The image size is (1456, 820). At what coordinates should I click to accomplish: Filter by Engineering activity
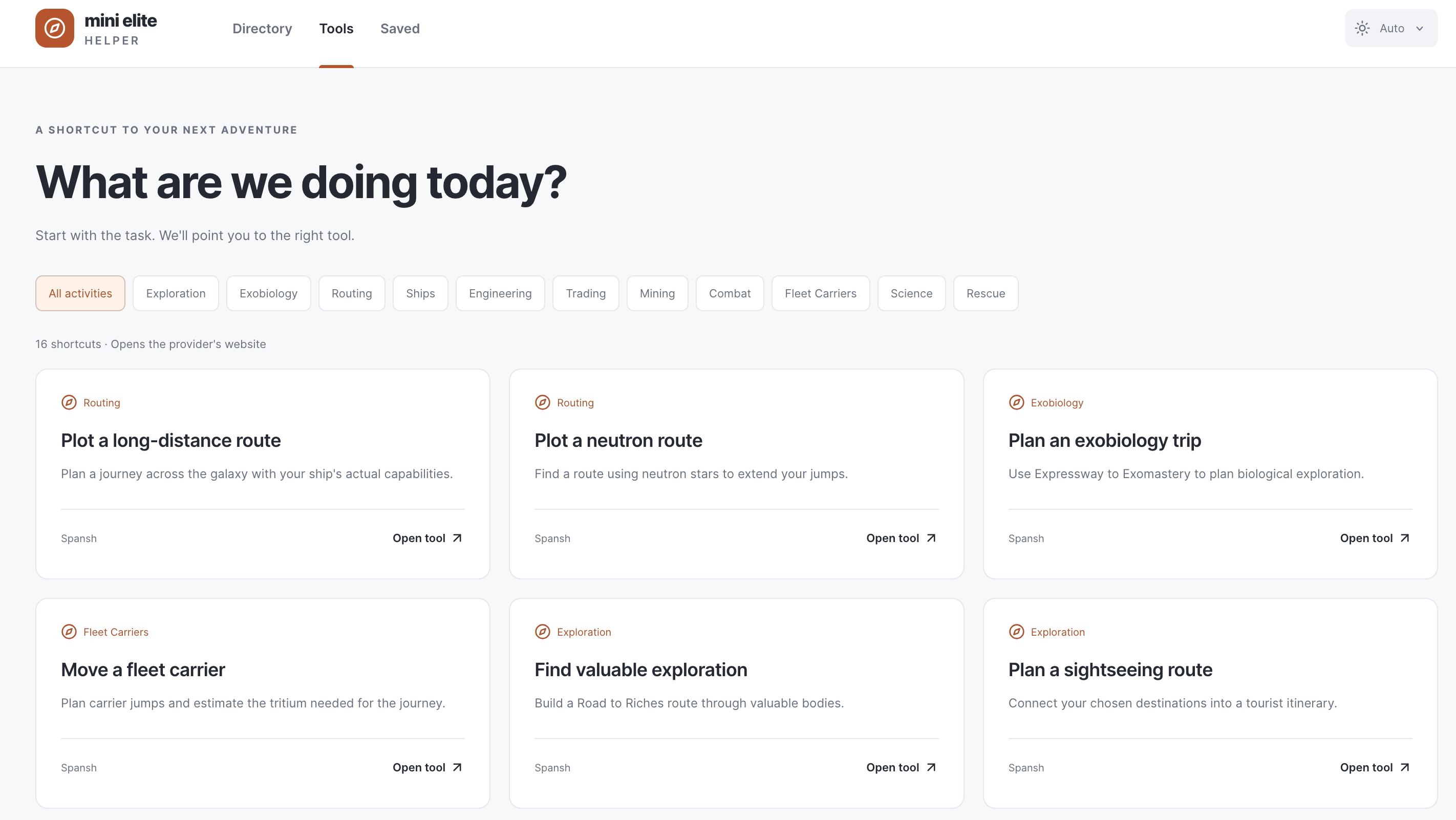pyautogui.click(x=500, y=293)
